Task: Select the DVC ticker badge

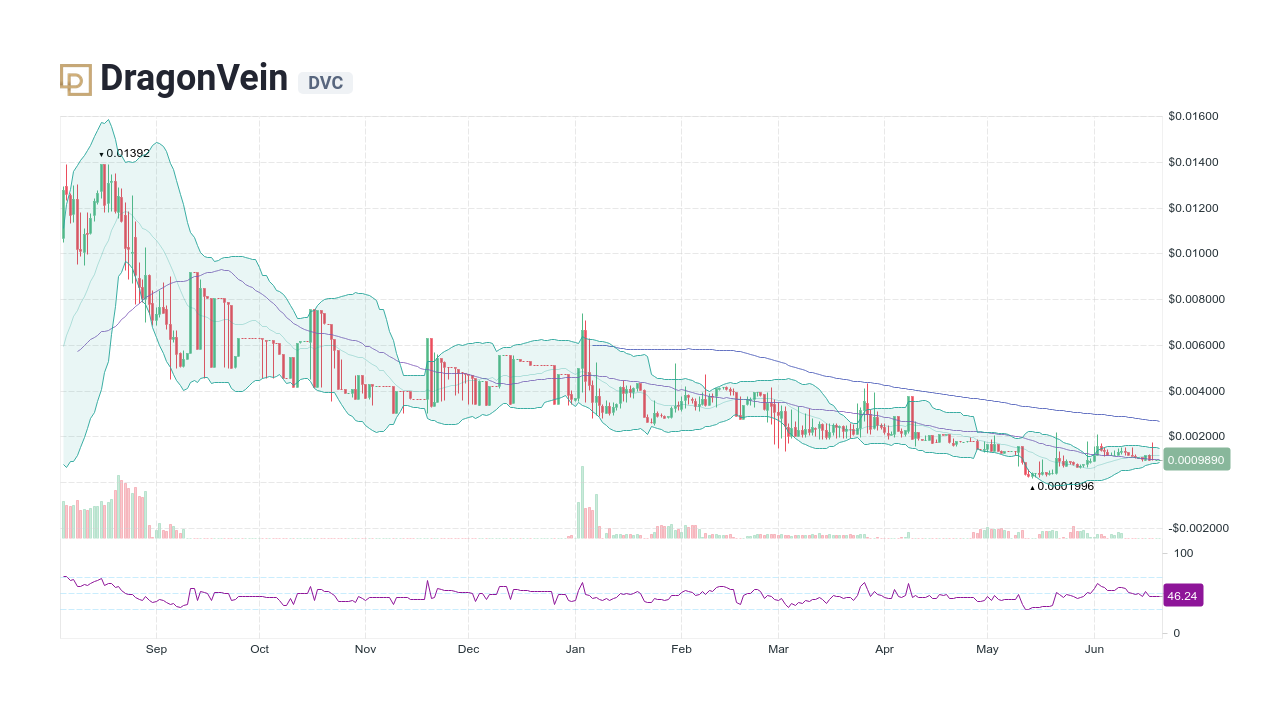Action: [325, 84]
